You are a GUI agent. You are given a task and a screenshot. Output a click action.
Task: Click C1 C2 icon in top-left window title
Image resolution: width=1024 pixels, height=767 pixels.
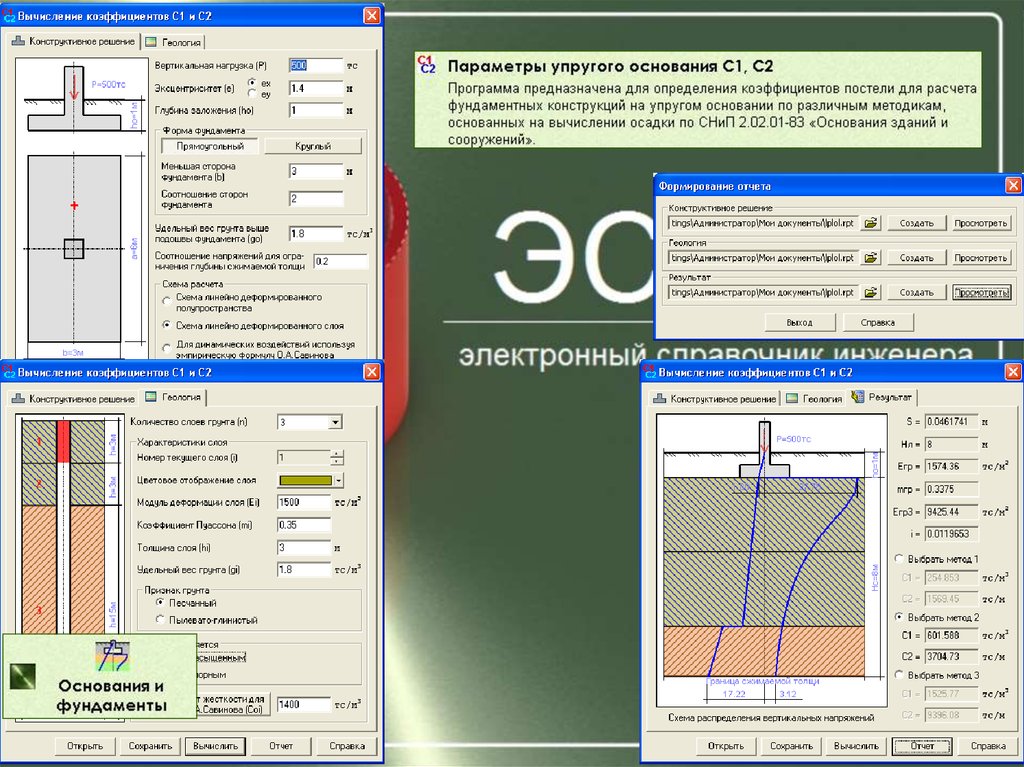click(x=9, y=15)
